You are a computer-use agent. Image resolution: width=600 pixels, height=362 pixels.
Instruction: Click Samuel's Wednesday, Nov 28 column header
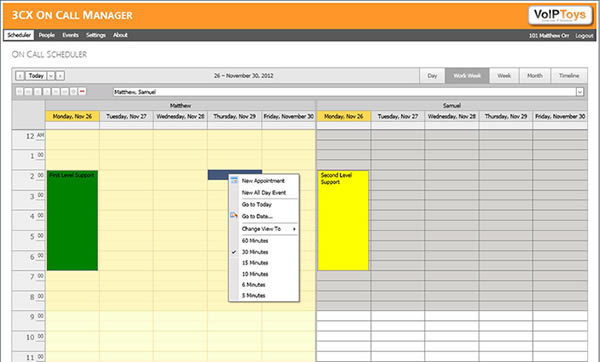click(x=452, y=116)
